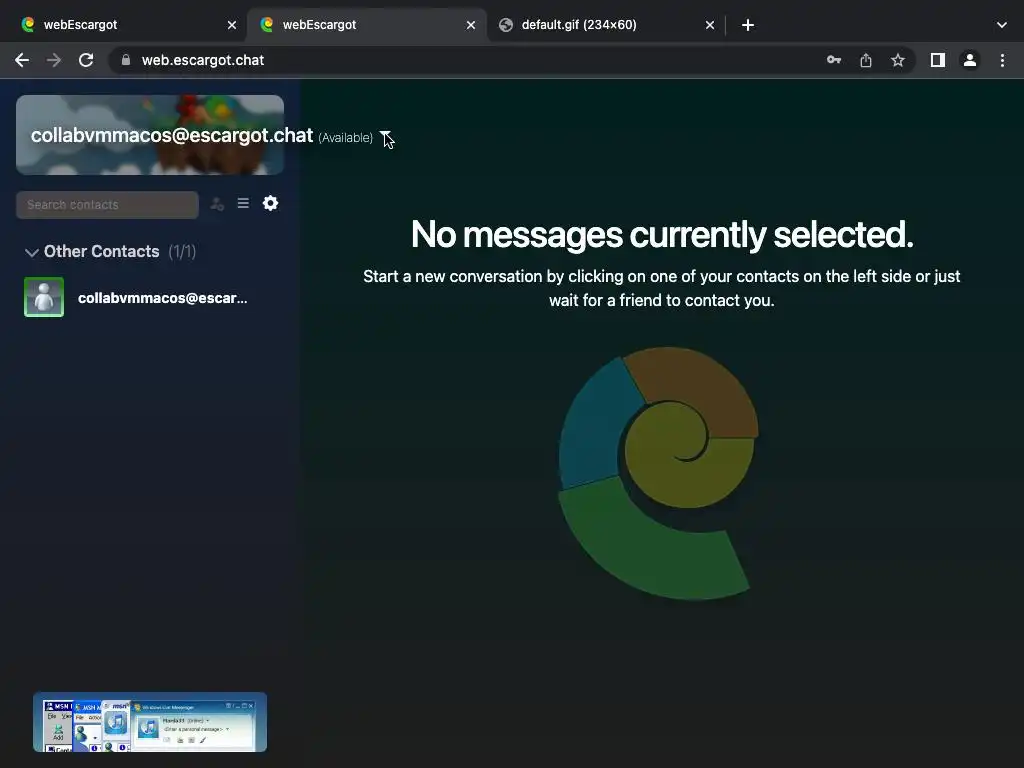Screen dimensions: 1024x768
Task: Click the profile banner background image
Action: pyautogui.click(x=150, y=135)
